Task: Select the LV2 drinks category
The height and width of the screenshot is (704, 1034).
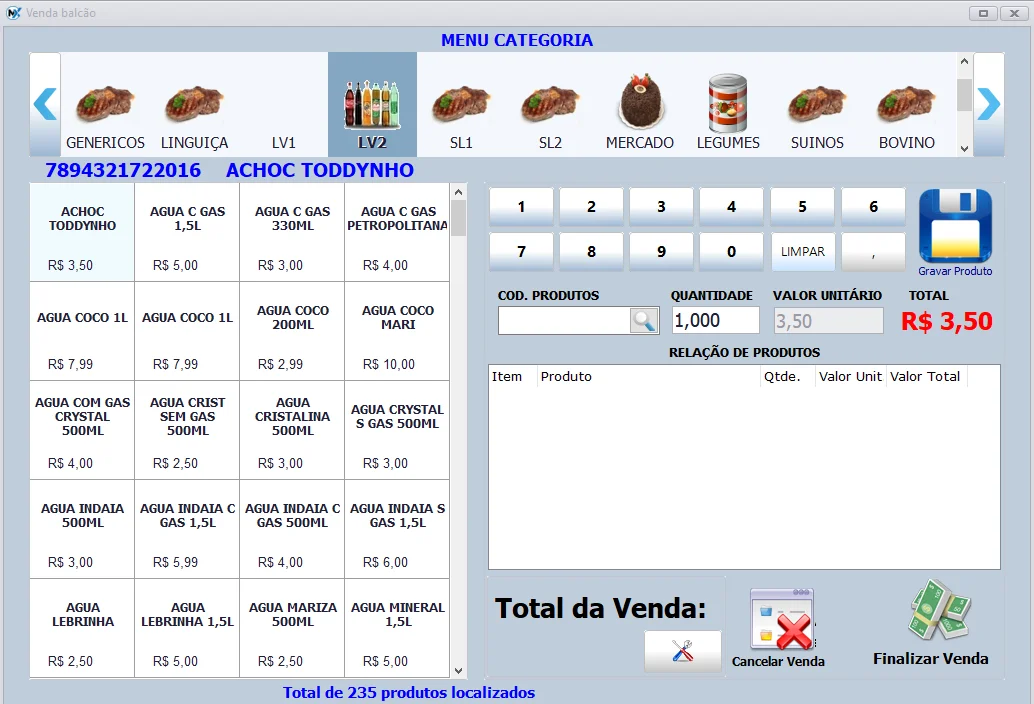Action: pyautogui.click(x=373, y=105)
